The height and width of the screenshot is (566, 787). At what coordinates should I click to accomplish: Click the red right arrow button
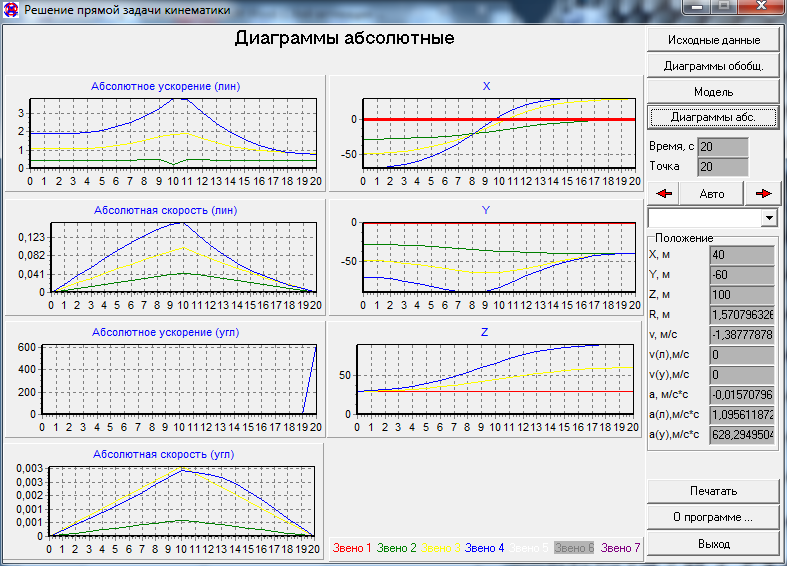tap(763, 194)
